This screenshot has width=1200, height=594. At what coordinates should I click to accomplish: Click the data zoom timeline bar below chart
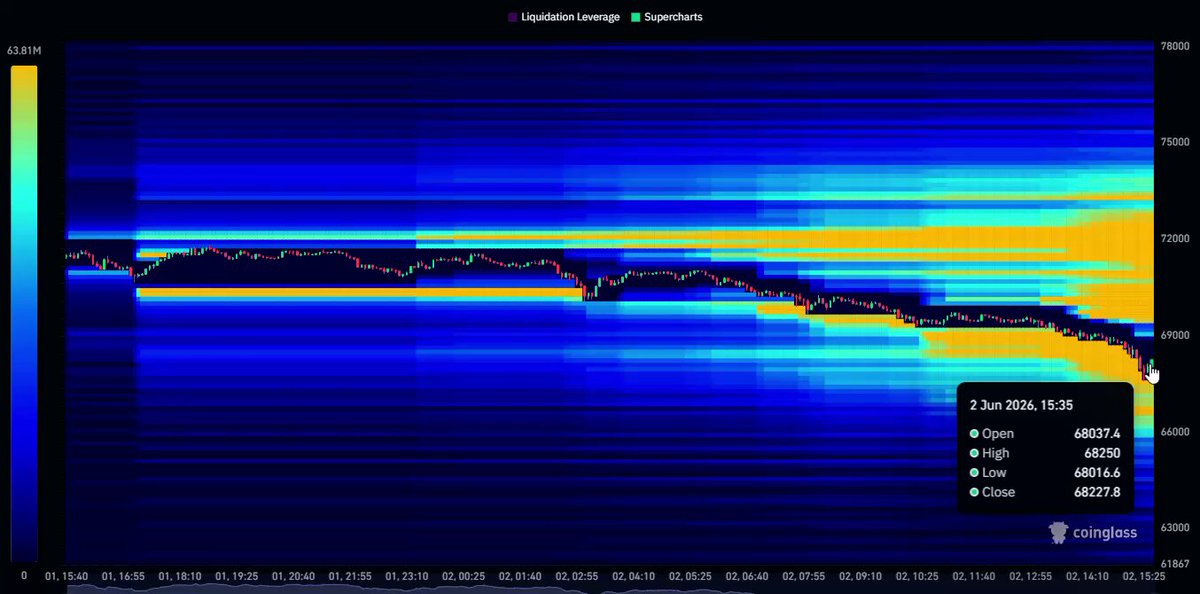[610, 590]
